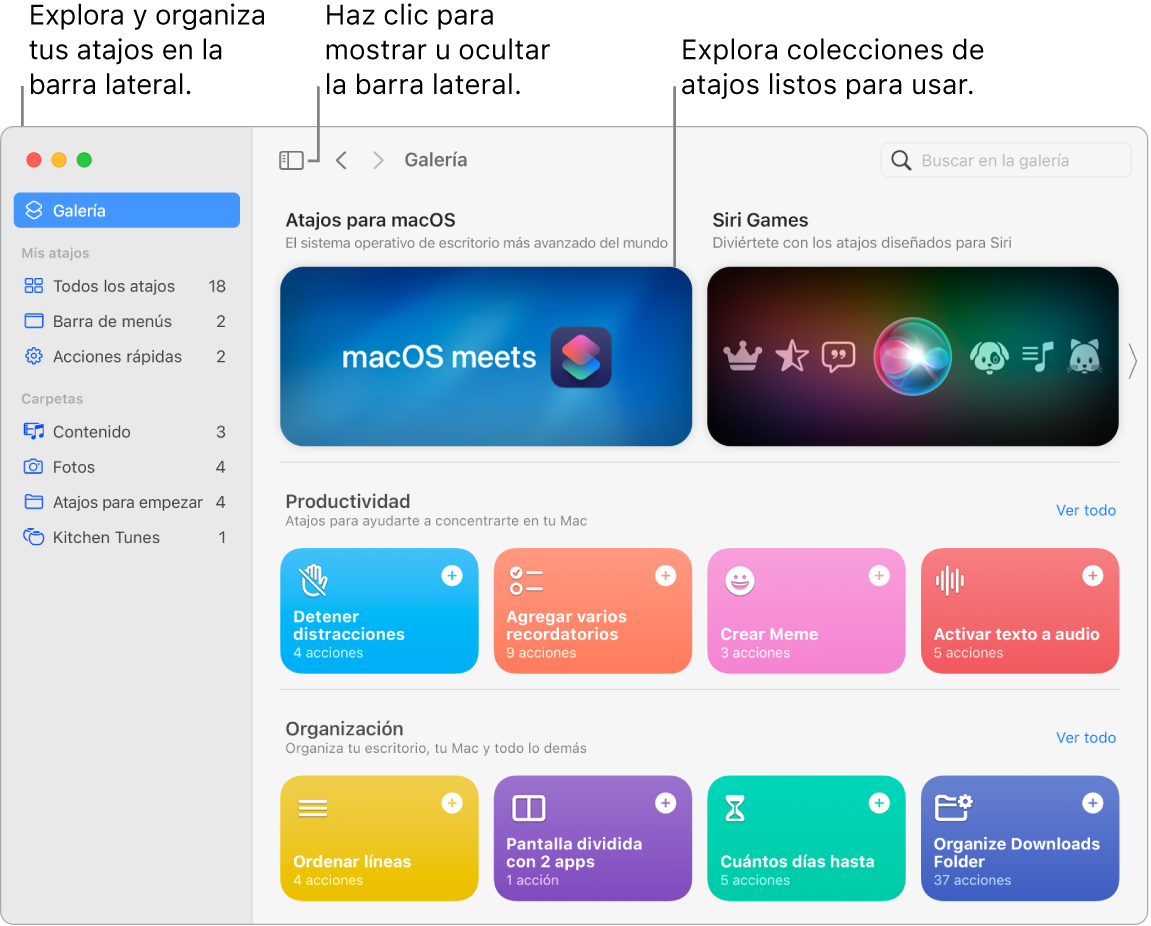Add Activar texto a audio plus button
Viewport: 1151px width, 926px height.
1093,576
